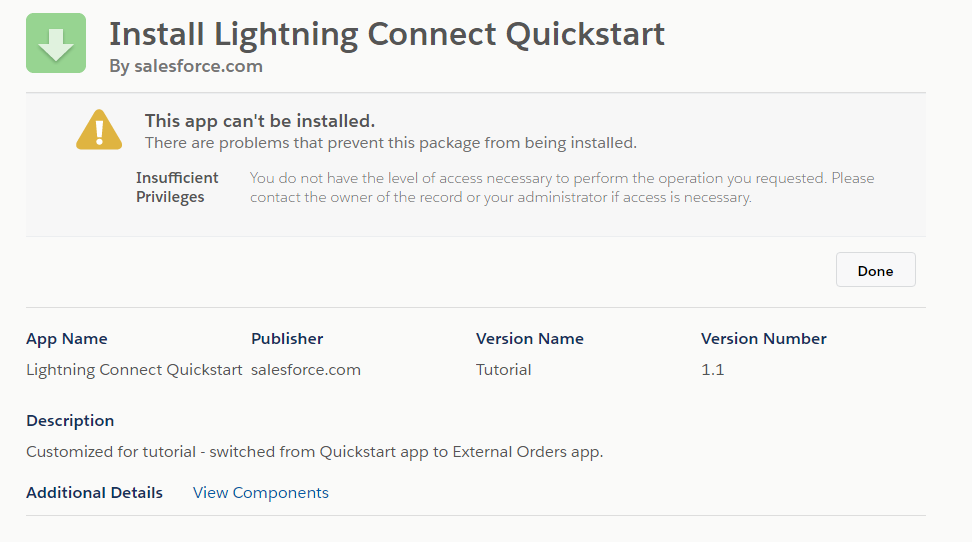Click the Version Number column header

[x=764, y=338]
